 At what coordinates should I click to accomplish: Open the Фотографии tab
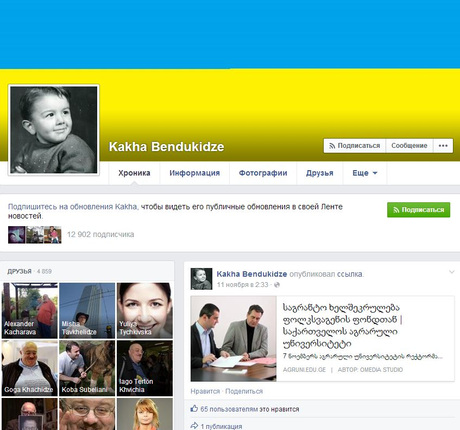(x=263, y=173)
